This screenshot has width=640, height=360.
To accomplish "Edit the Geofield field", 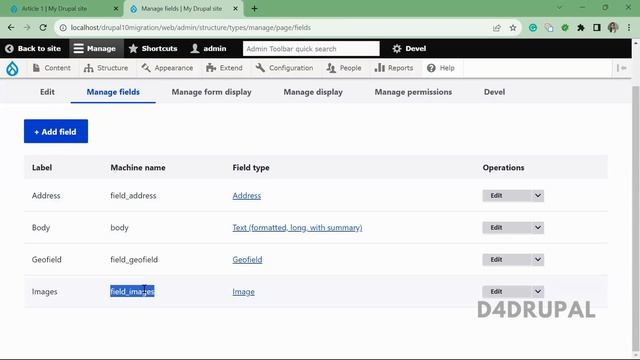I will pyautogui.click(x=496, y=260).
